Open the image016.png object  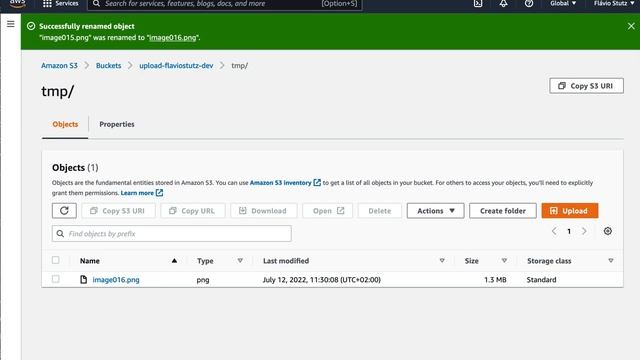click(116, 280)
